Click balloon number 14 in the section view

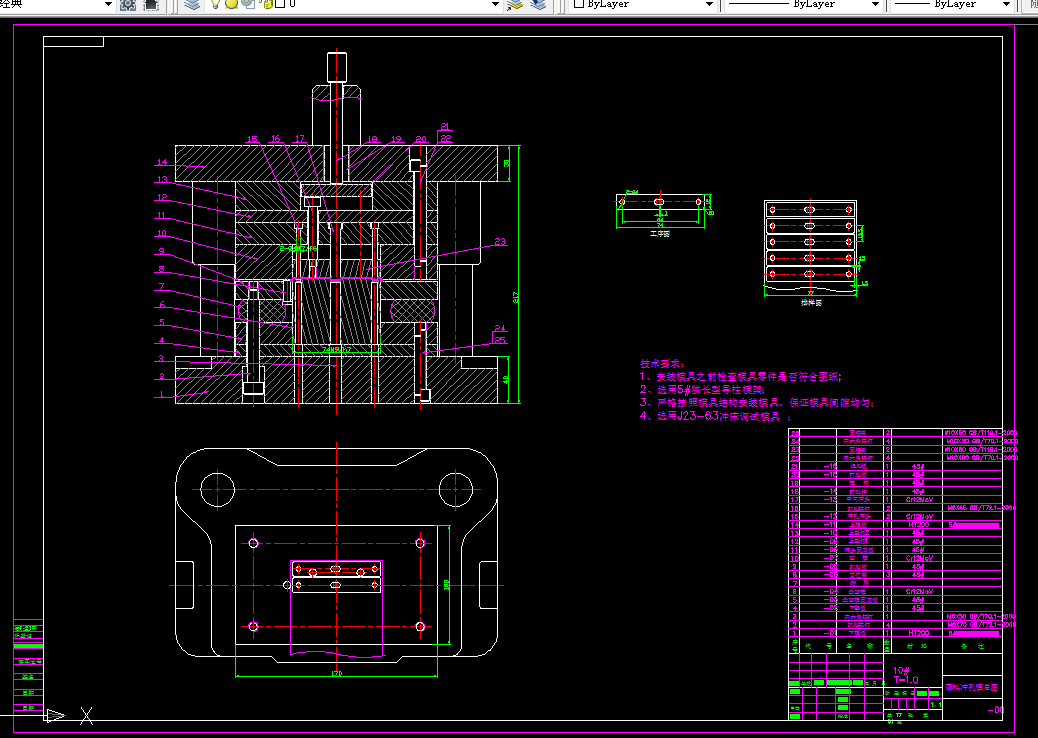point(162,162)
